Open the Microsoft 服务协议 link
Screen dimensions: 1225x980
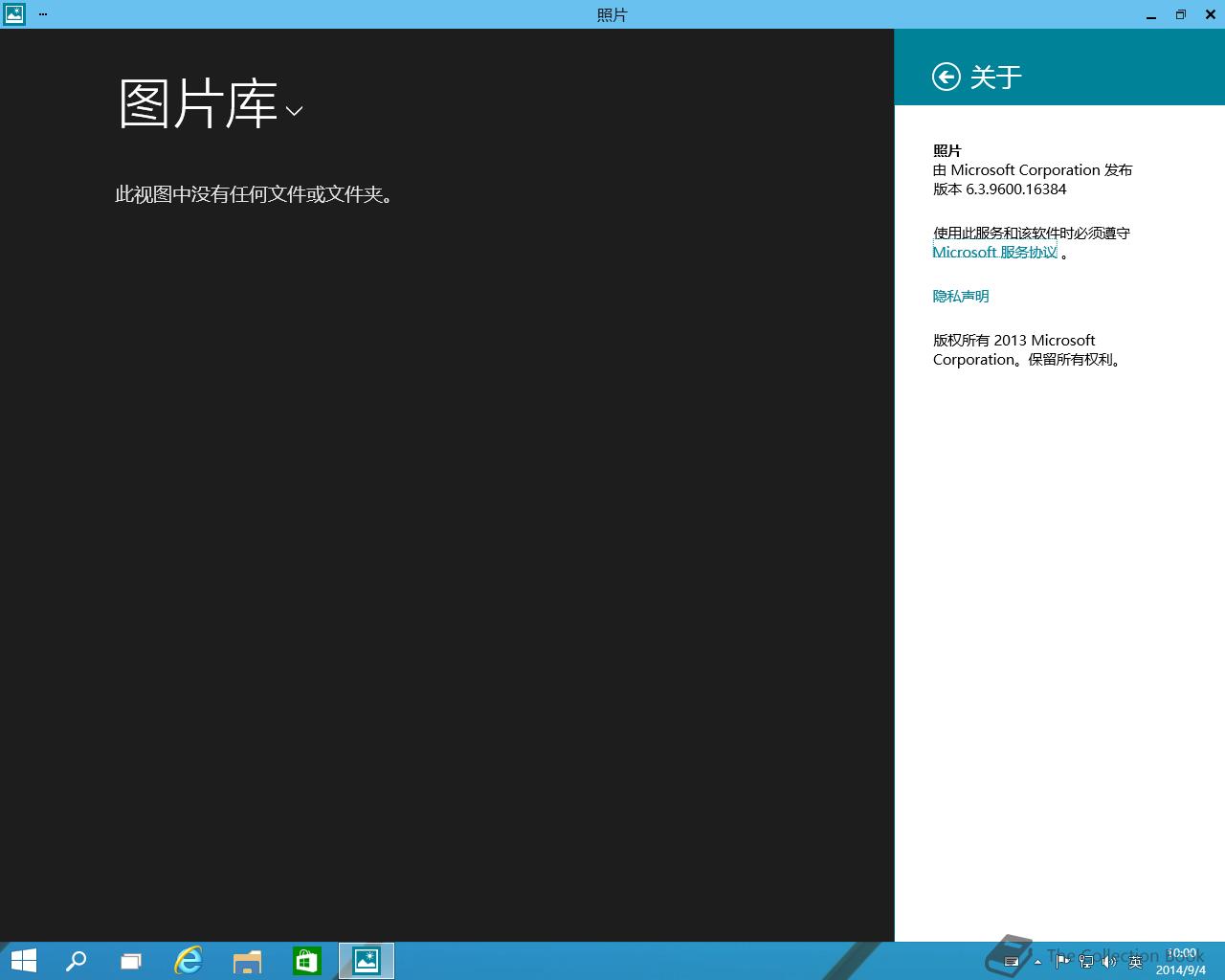tap(995, 253)
